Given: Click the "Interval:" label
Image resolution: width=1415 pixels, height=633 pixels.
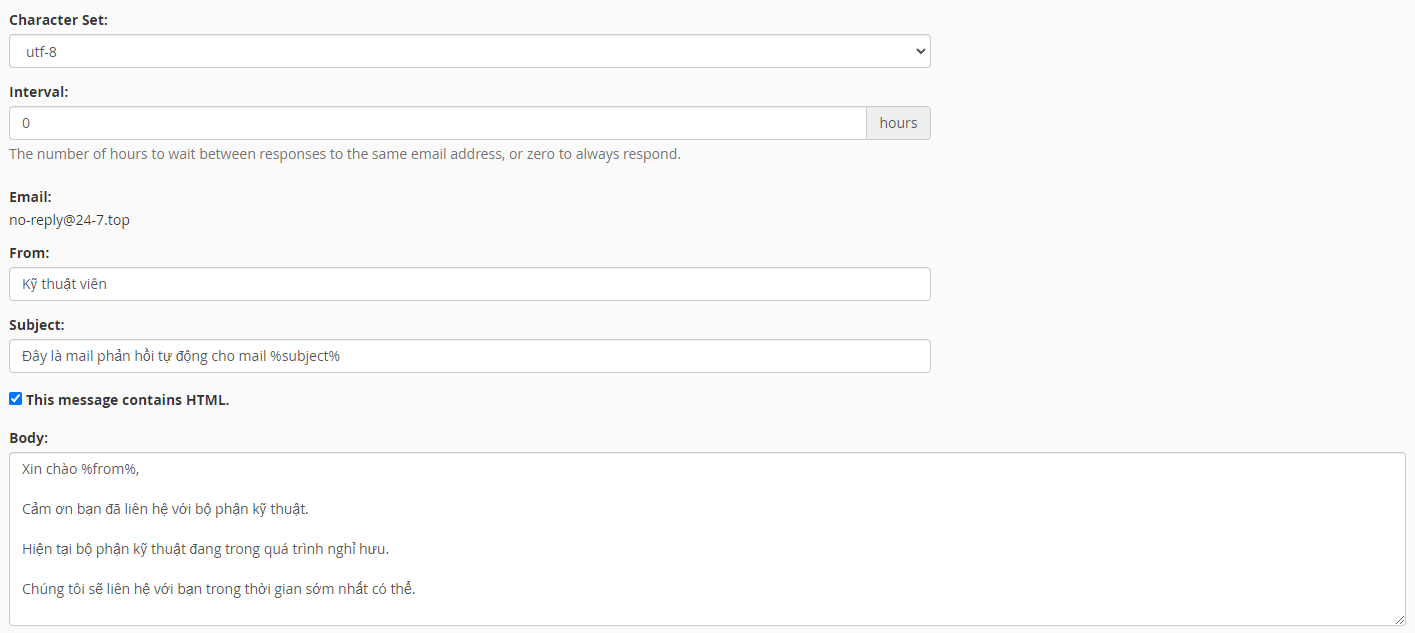Looking at the screenshot, I should (39, 92).
